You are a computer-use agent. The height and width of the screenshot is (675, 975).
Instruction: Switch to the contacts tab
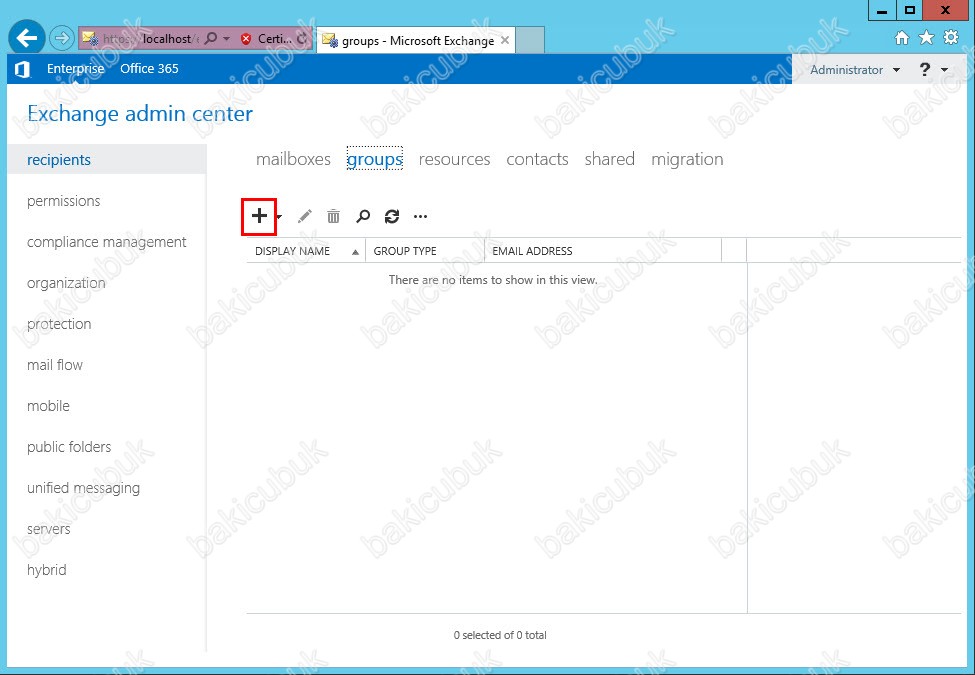[537, 159]
